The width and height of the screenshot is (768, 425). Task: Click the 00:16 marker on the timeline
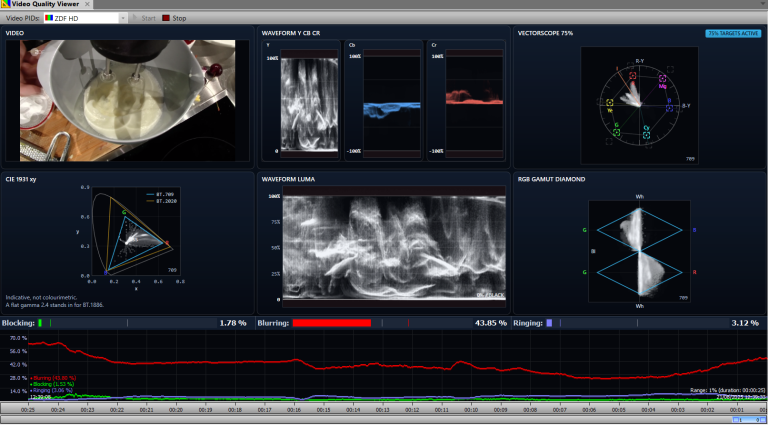(293, 410)
